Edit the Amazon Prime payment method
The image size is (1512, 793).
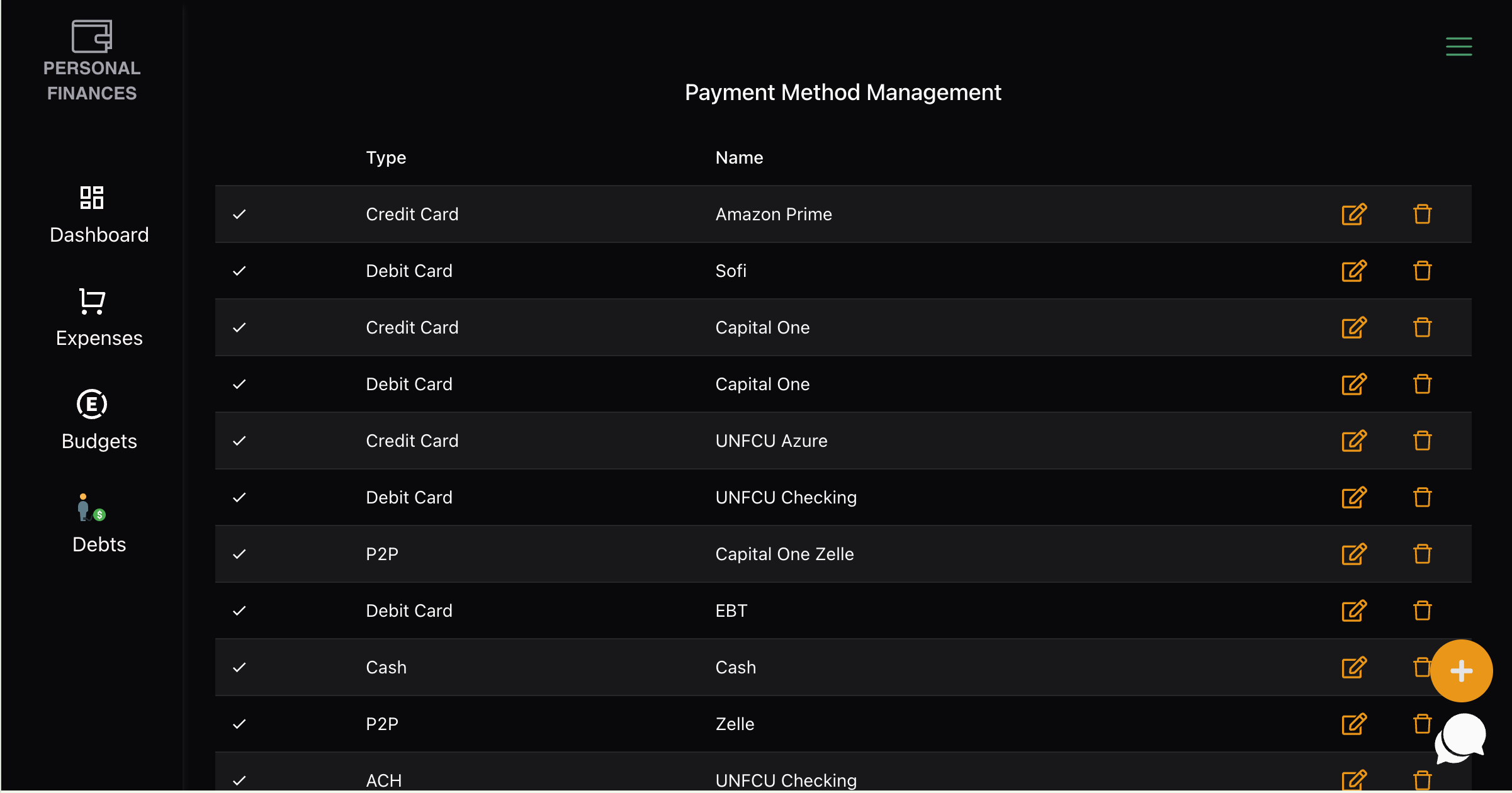[x=1353, y=214]
